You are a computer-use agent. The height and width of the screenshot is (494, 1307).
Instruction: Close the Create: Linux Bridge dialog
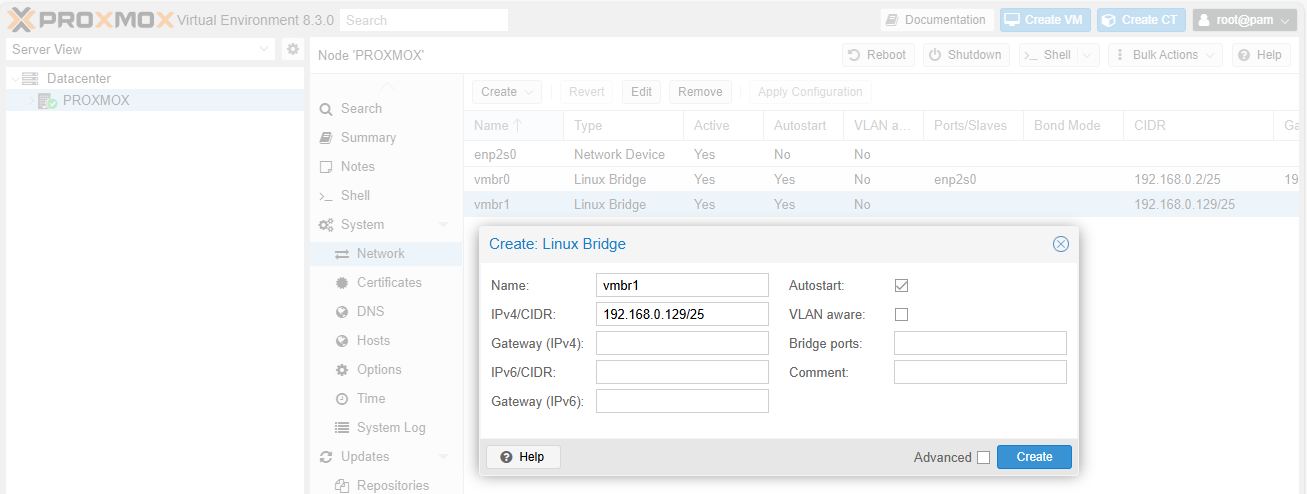[1061, 244]
